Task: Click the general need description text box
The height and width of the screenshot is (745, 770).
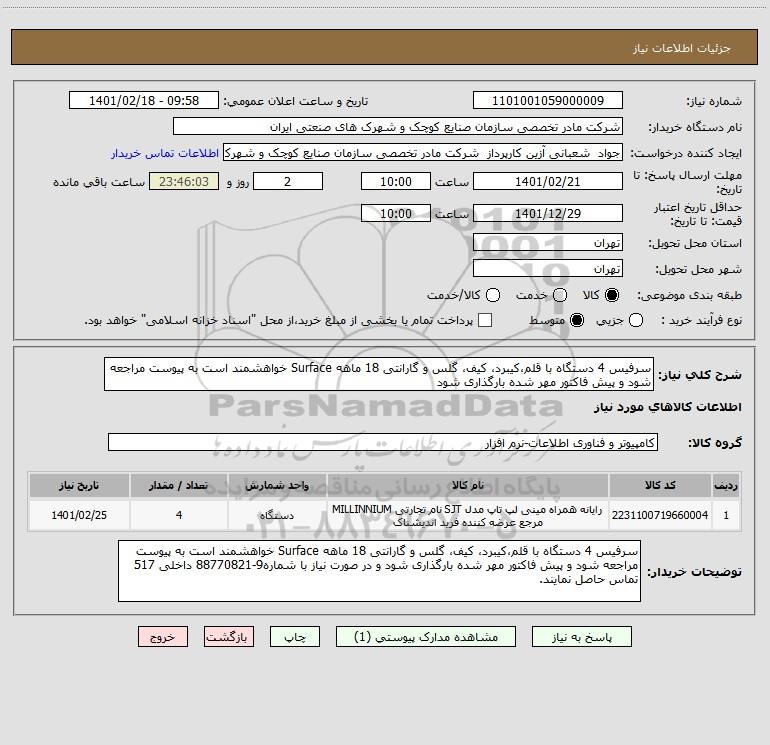Action: [379, 375]
